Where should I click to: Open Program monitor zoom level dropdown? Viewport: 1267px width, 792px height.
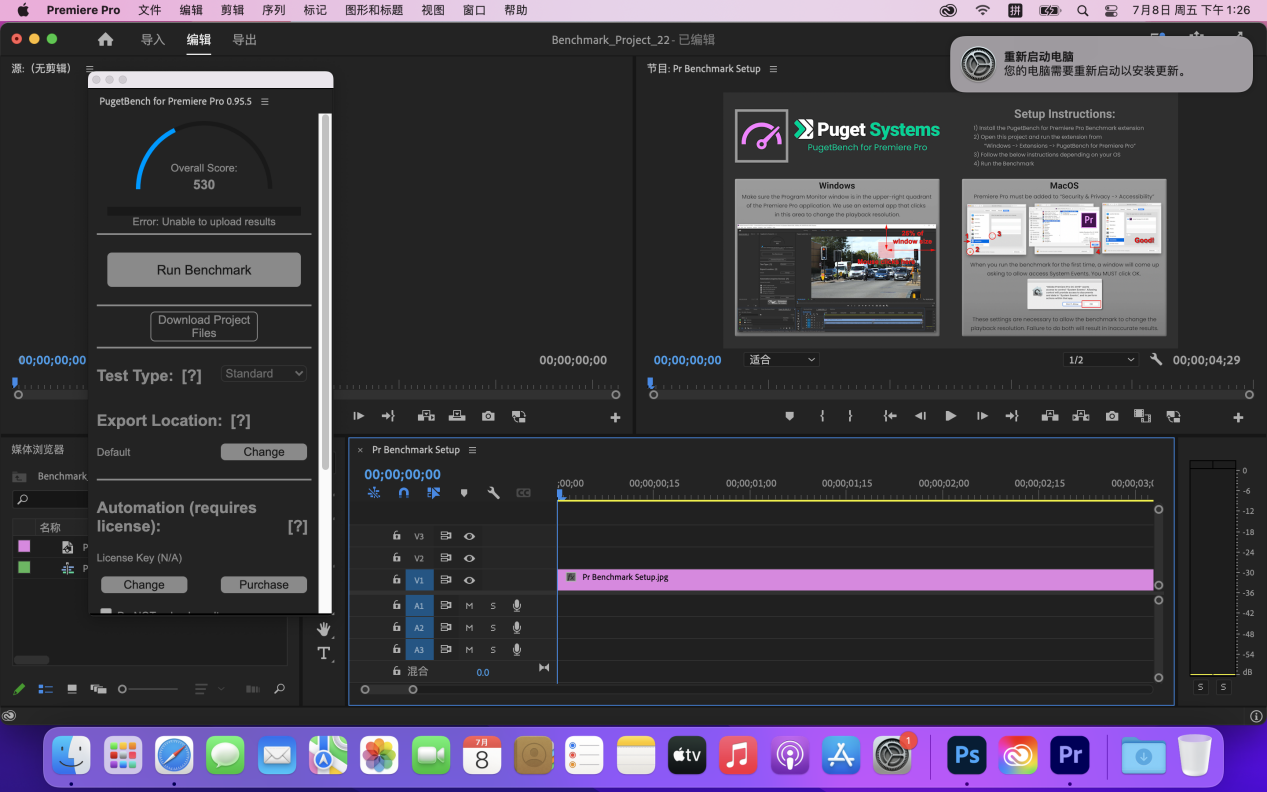click(782, 360)
